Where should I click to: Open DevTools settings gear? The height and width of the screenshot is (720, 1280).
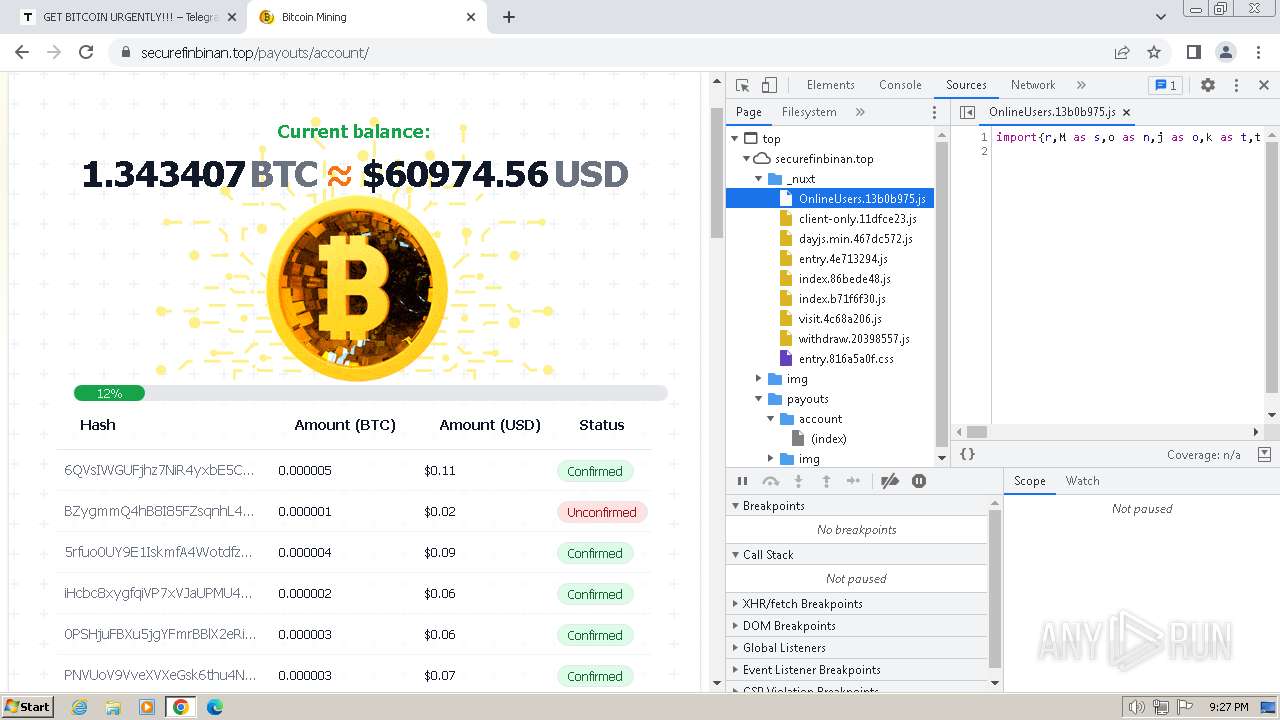(1208, 85)
